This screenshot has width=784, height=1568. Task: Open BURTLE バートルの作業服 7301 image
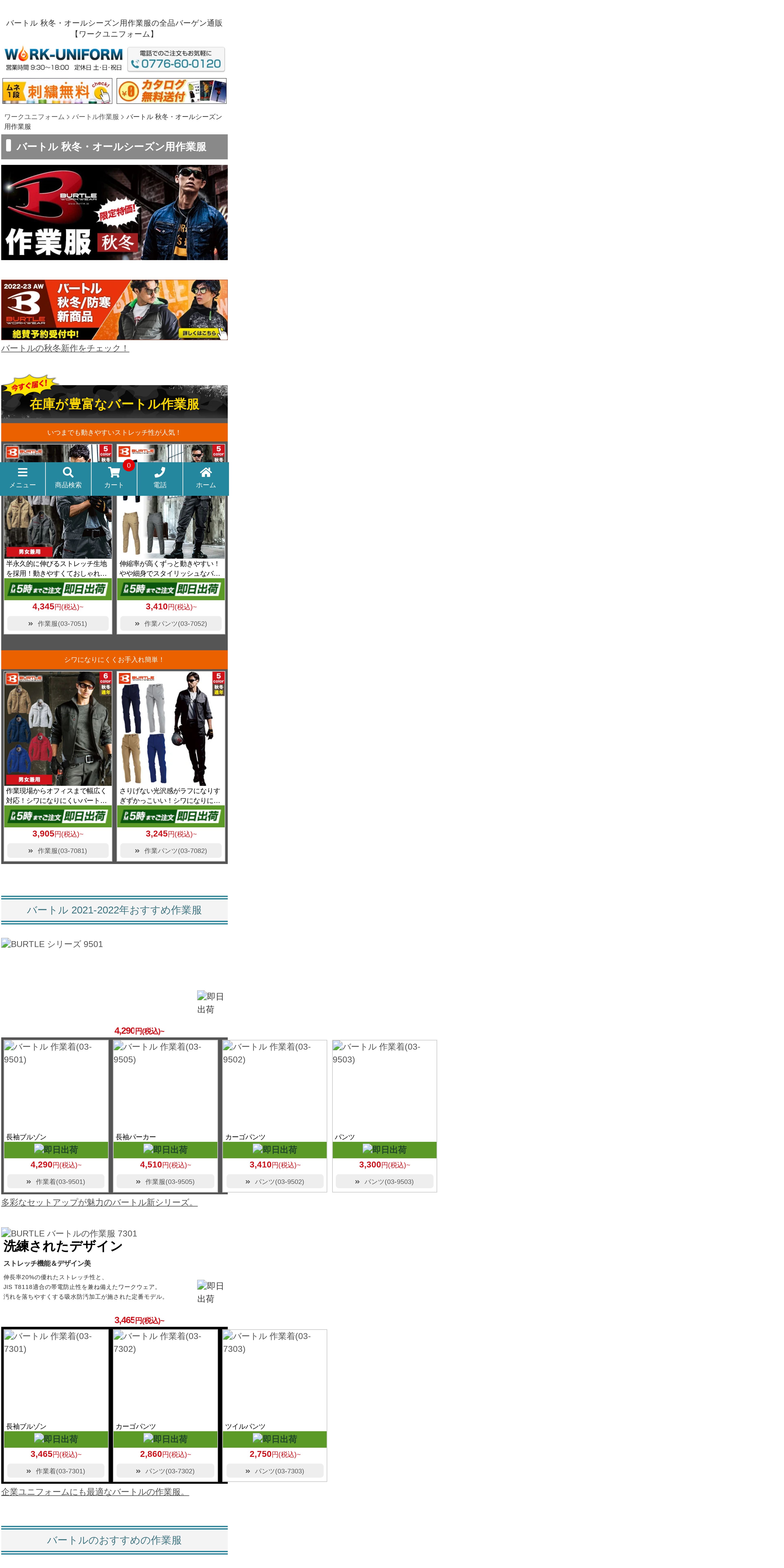point(69,1233)
